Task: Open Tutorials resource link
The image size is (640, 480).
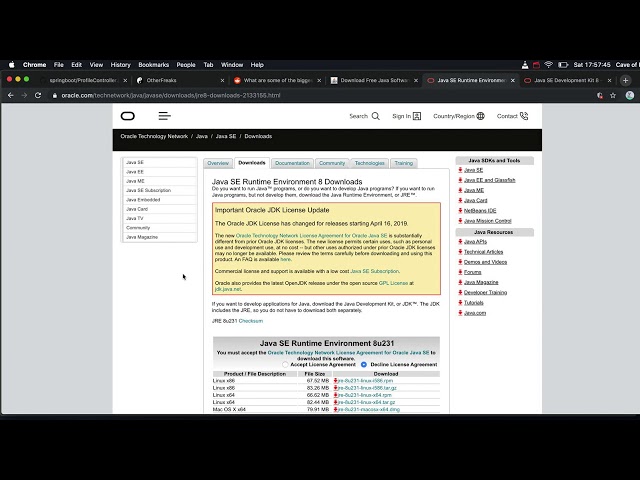Action: click(473, 303)
